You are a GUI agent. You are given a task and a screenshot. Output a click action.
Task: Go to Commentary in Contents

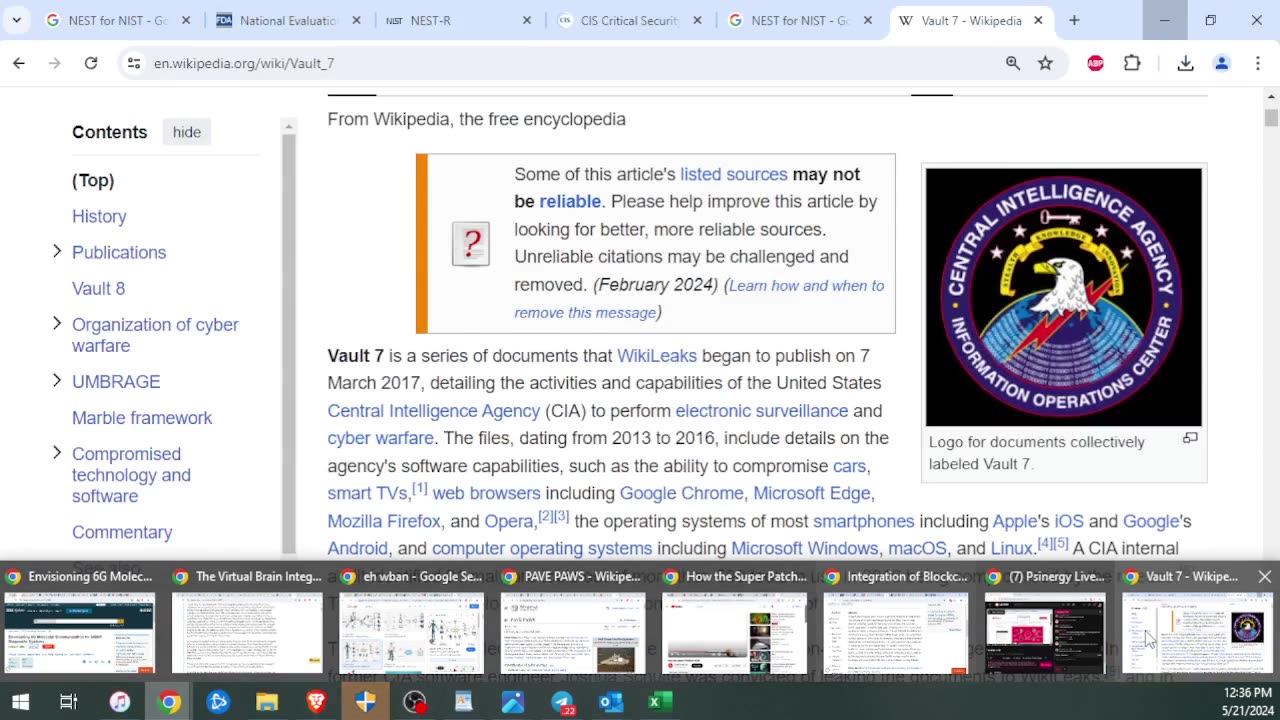coord(122,532)
